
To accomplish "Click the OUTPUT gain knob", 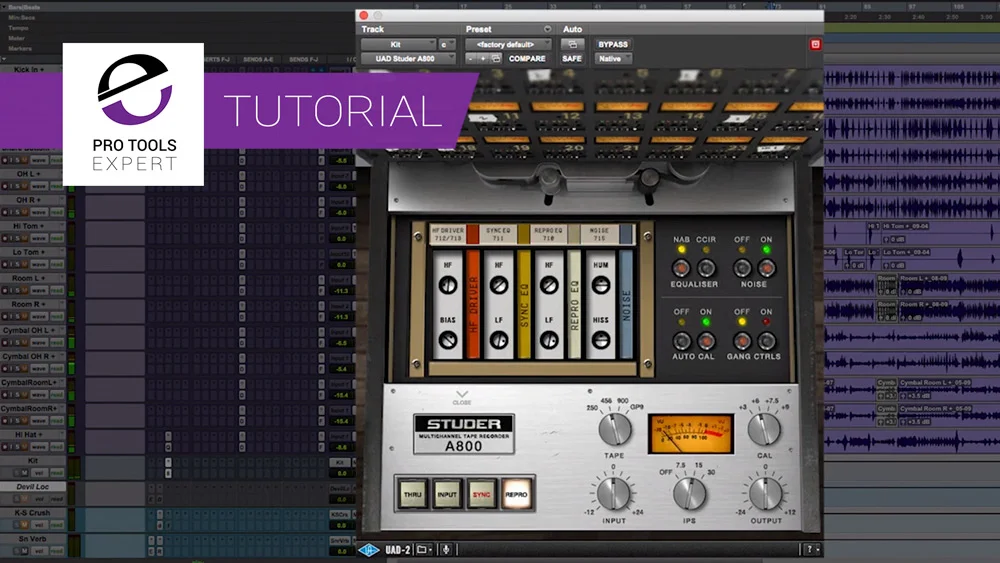I will click(765, 494).
